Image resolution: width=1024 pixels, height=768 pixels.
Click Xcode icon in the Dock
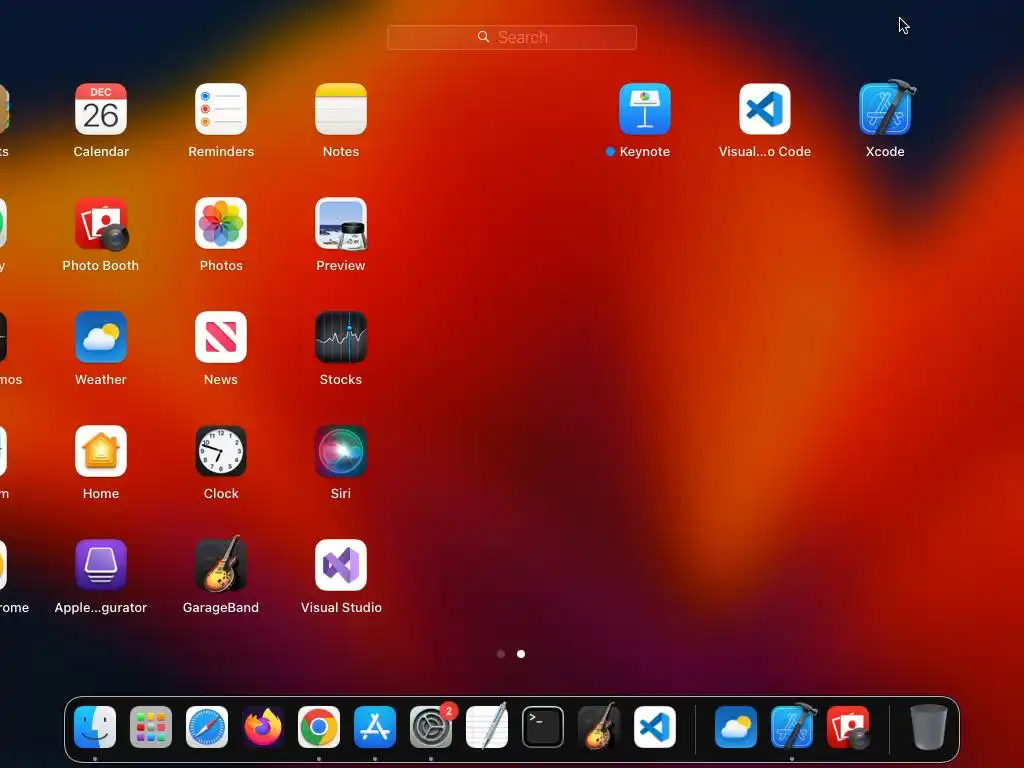tap(792, 726)
